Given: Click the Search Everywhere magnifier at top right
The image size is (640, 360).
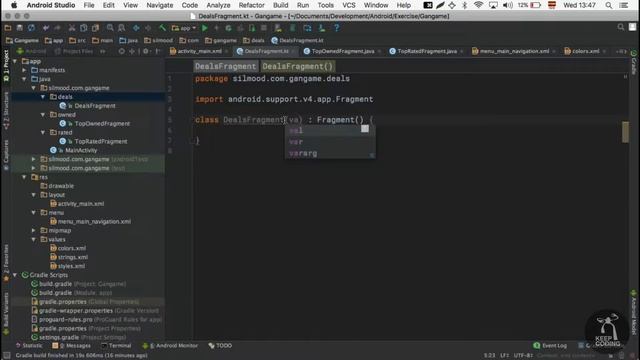Looking at the screenshot, I should [x=621, y=27].
